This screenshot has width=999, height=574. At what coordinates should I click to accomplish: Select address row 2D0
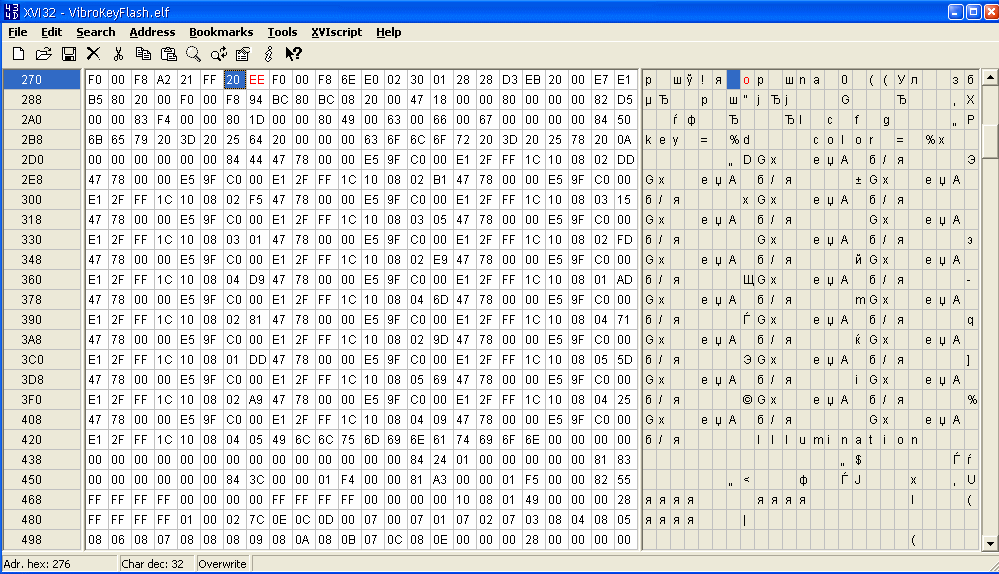[x=42, y=159]
